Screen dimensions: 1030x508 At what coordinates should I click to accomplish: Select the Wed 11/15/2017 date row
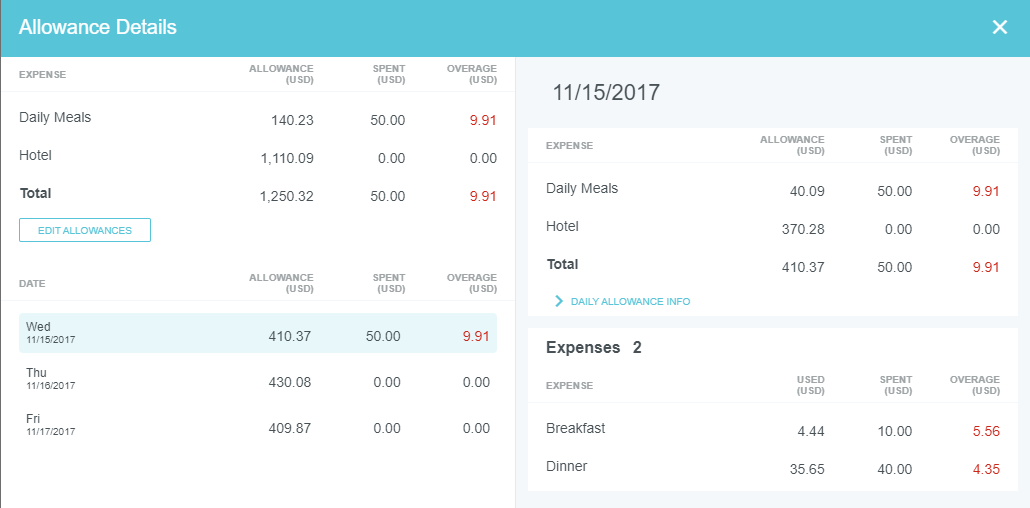click(258, 333)
